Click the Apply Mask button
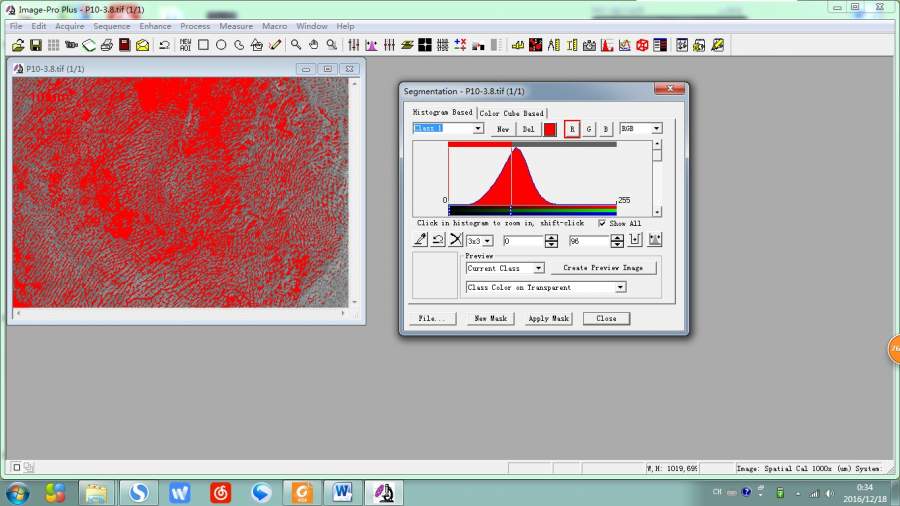The image size is (900, 506). coord(548,319)
